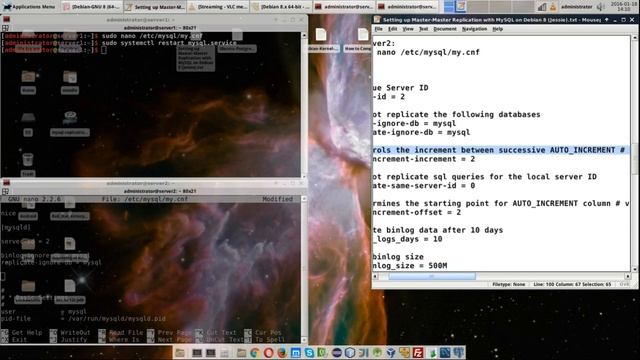Launch Chrome from the dock
The height and width of the screenshot is (360, 640).
pos(255,352)
